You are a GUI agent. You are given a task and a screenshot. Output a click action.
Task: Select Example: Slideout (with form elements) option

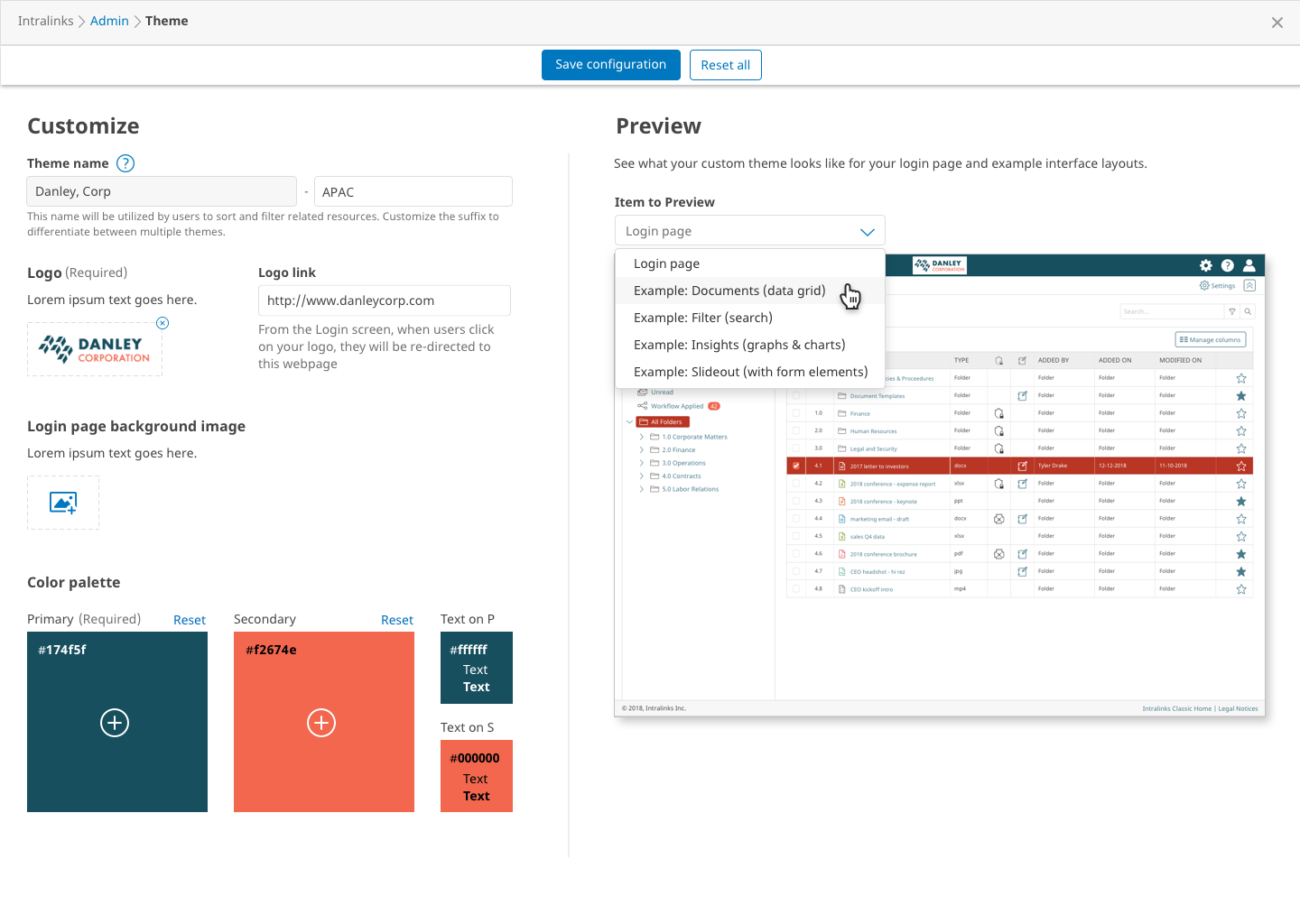[x=750, y=372]
